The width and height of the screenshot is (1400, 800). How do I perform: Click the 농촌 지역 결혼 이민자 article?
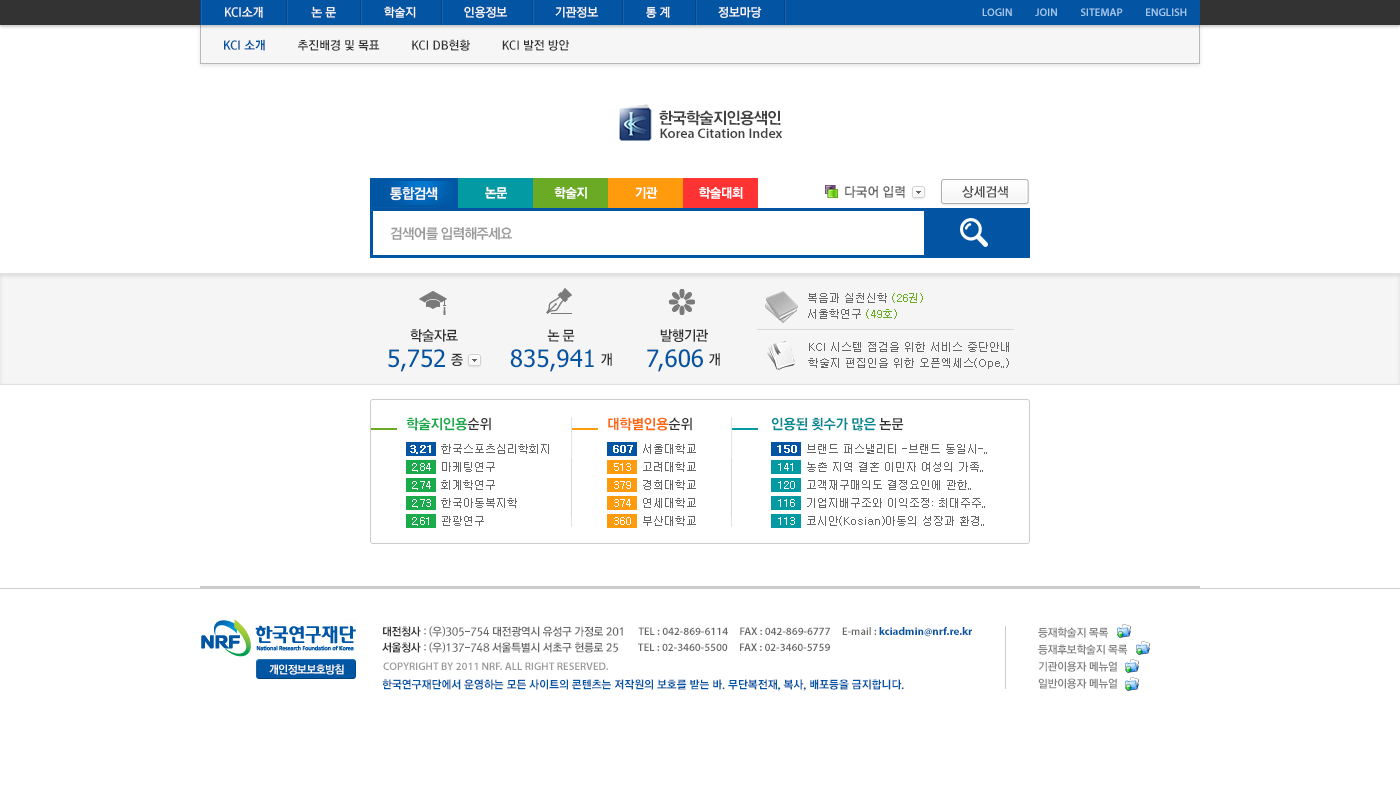[x=896, y=467]
